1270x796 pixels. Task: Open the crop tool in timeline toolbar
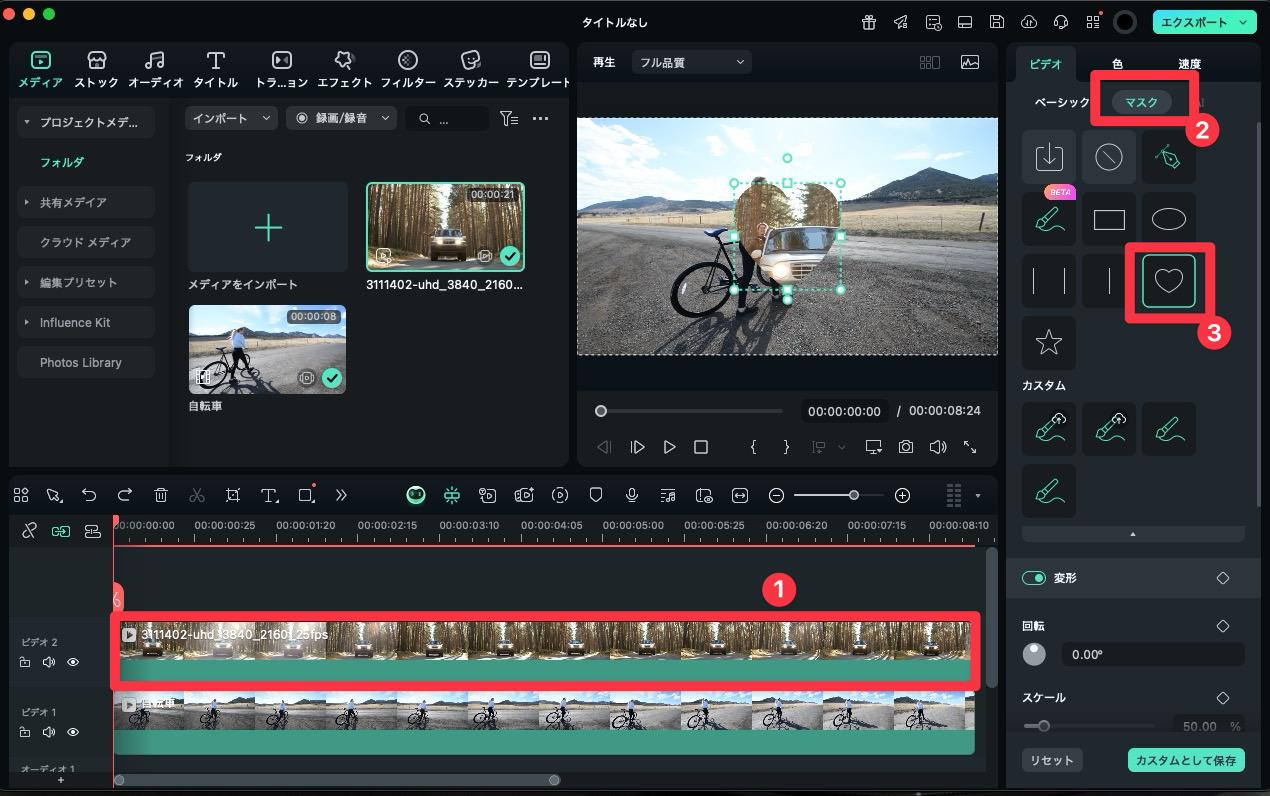click(233, 495)
